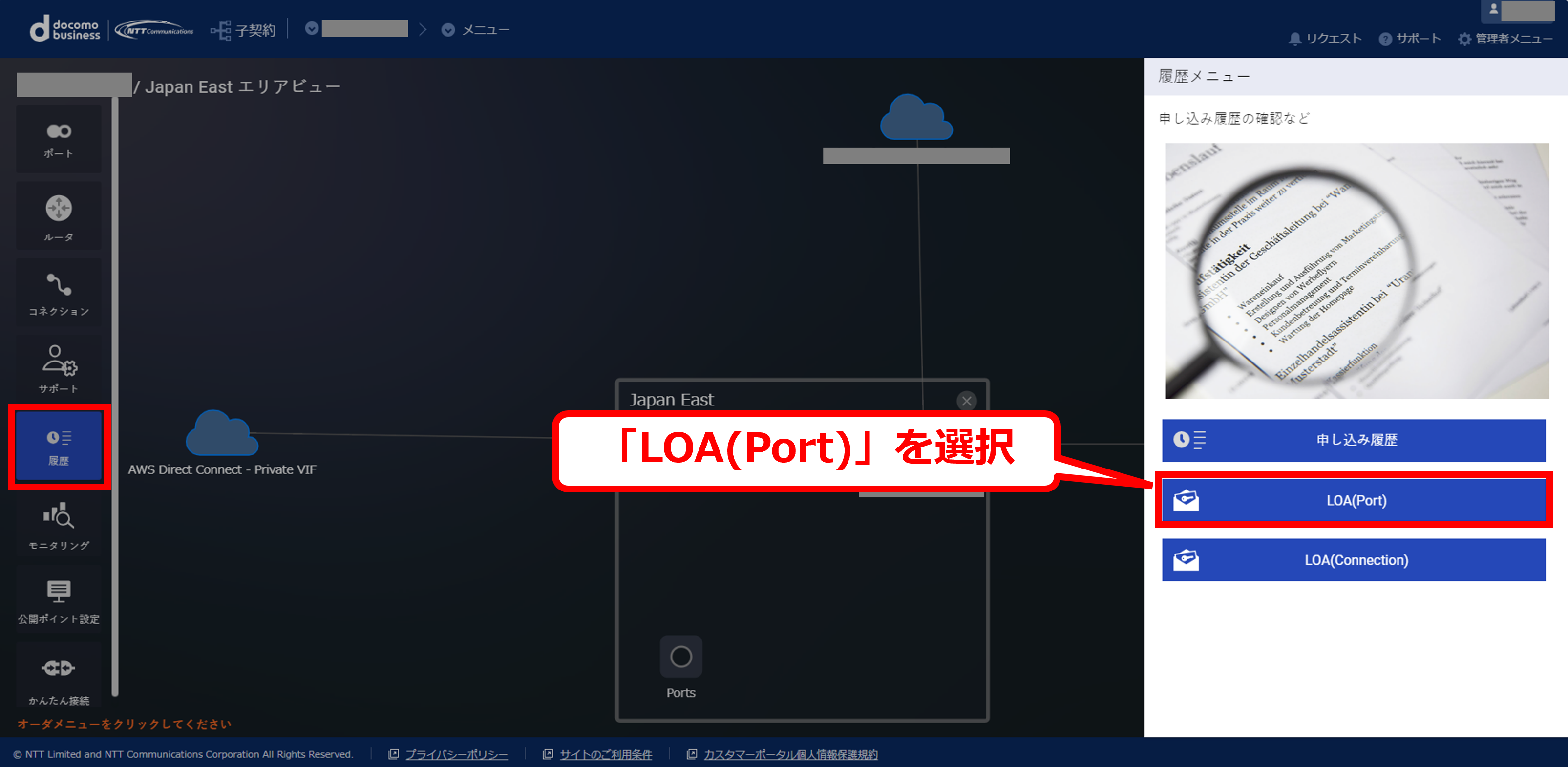This screenshot has width=1568, height=767.
Task: Open 管理者メニュー in the header
Action: click(1504, 39)
